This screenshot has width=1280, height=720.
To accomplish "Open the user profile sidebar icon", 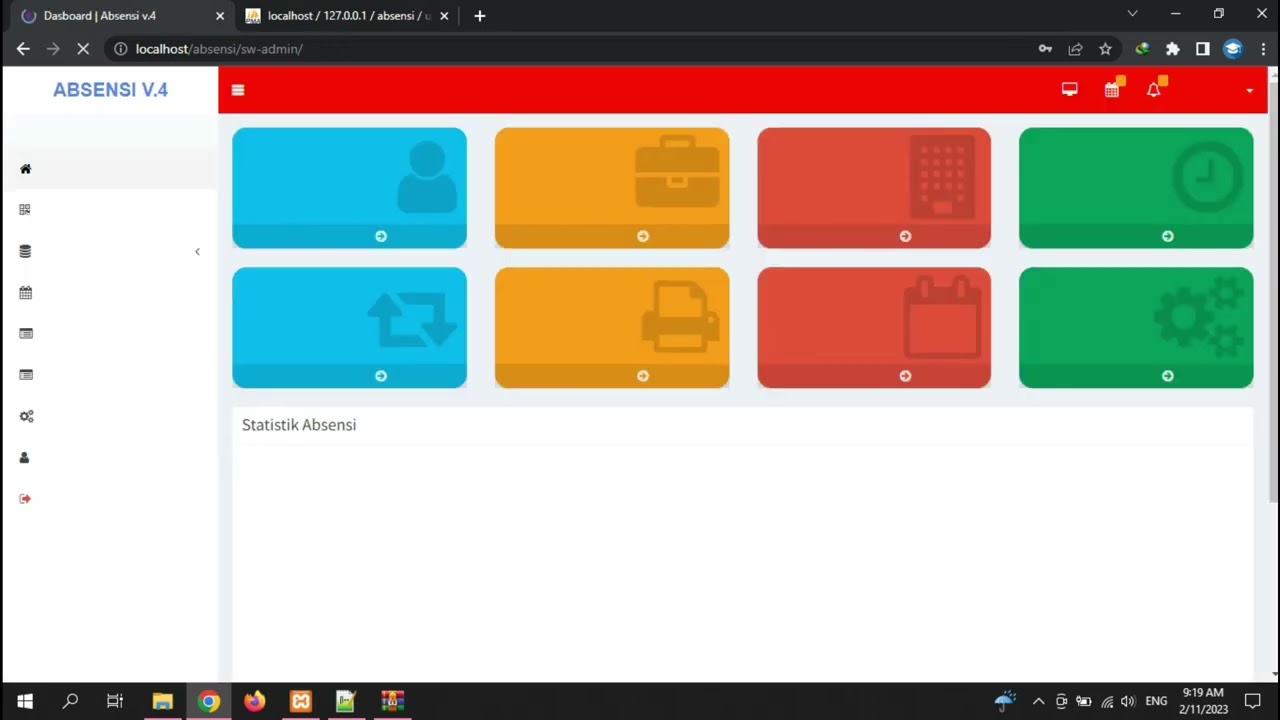I will [25, 458].
